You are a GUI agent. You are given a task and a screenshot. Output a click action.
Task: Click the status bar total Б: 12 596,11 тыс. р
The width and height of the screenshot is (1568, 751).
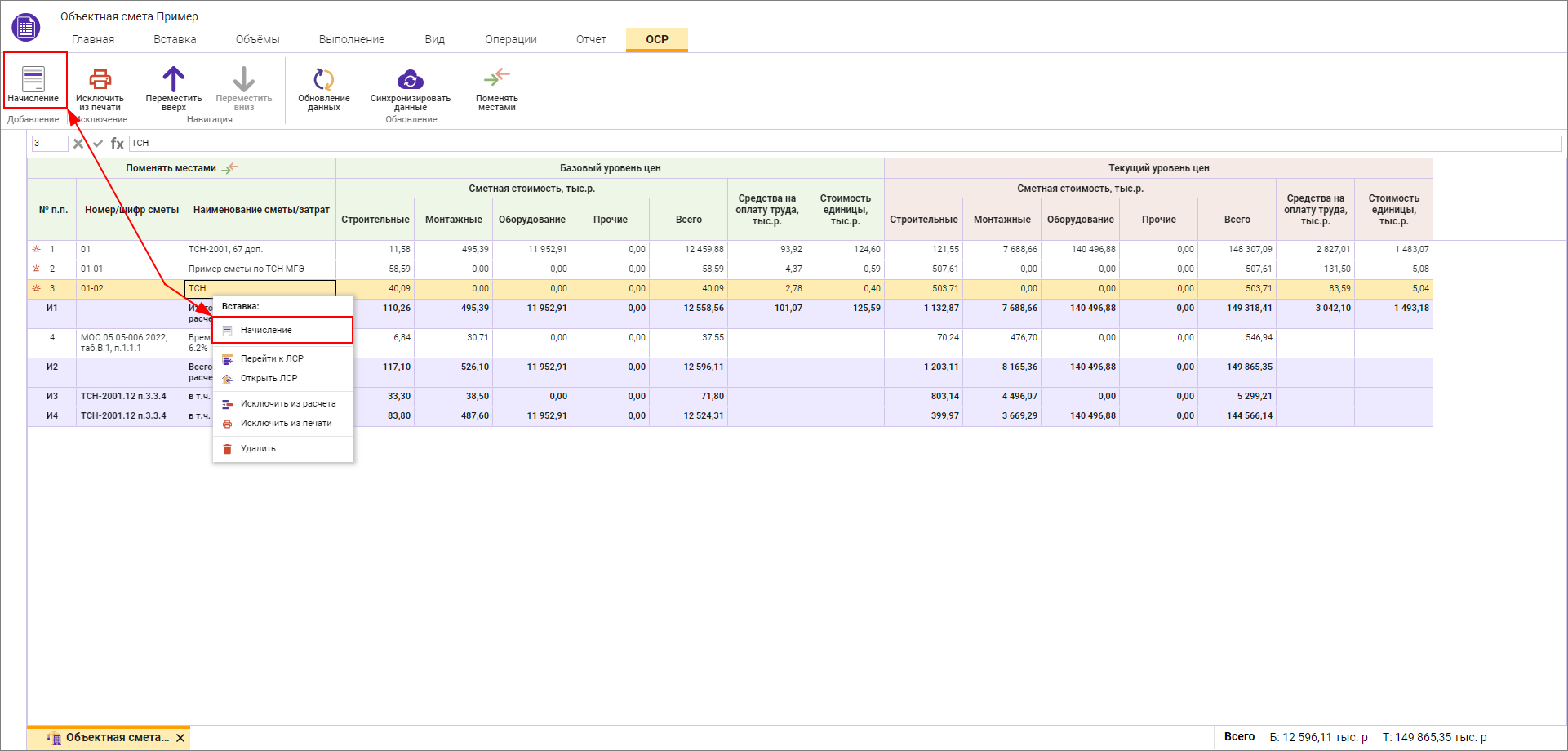click(x=1318, y=737)
